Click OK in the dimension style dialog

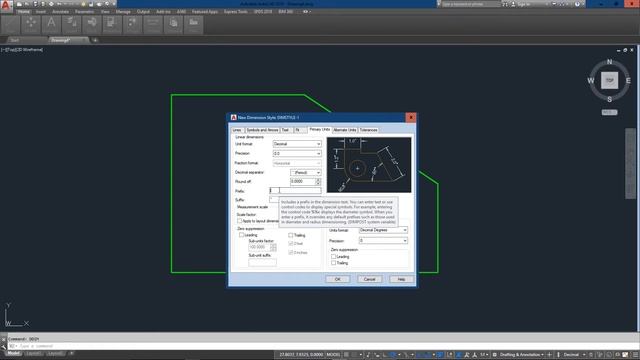[x=338, y=279]
